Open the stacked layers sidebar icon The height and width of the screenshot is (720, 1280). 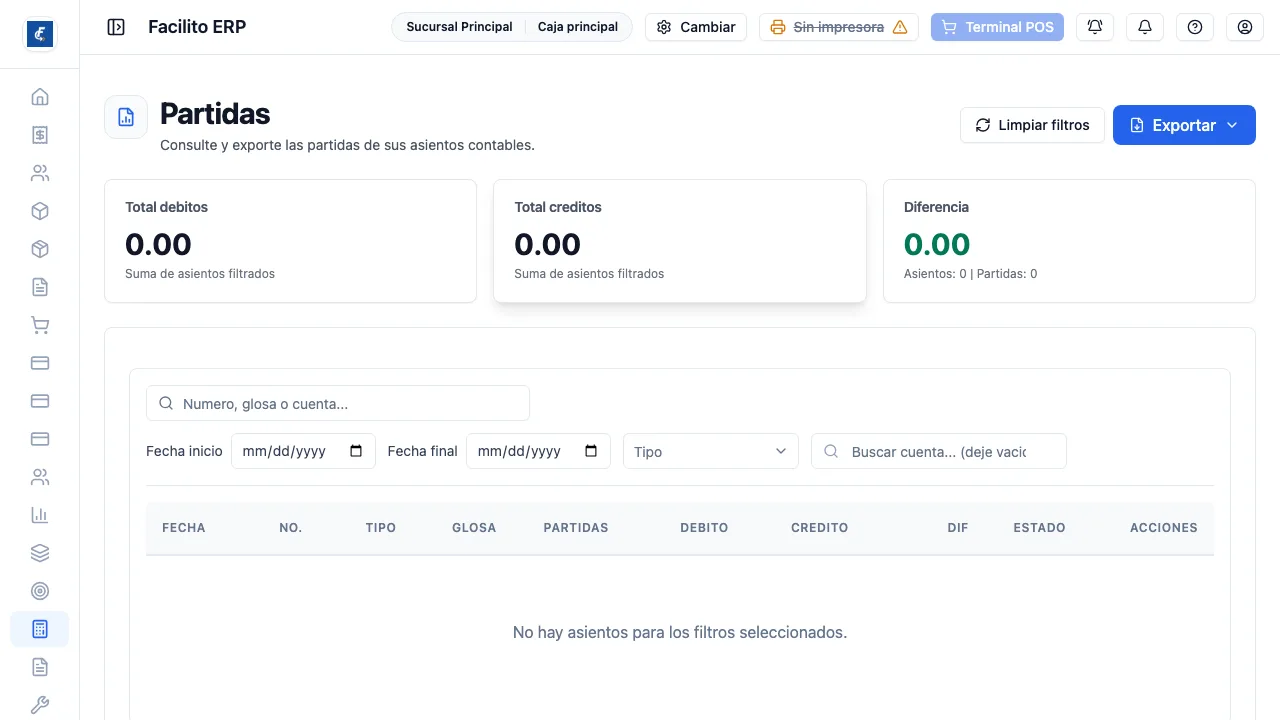click(x=40, y=553)
